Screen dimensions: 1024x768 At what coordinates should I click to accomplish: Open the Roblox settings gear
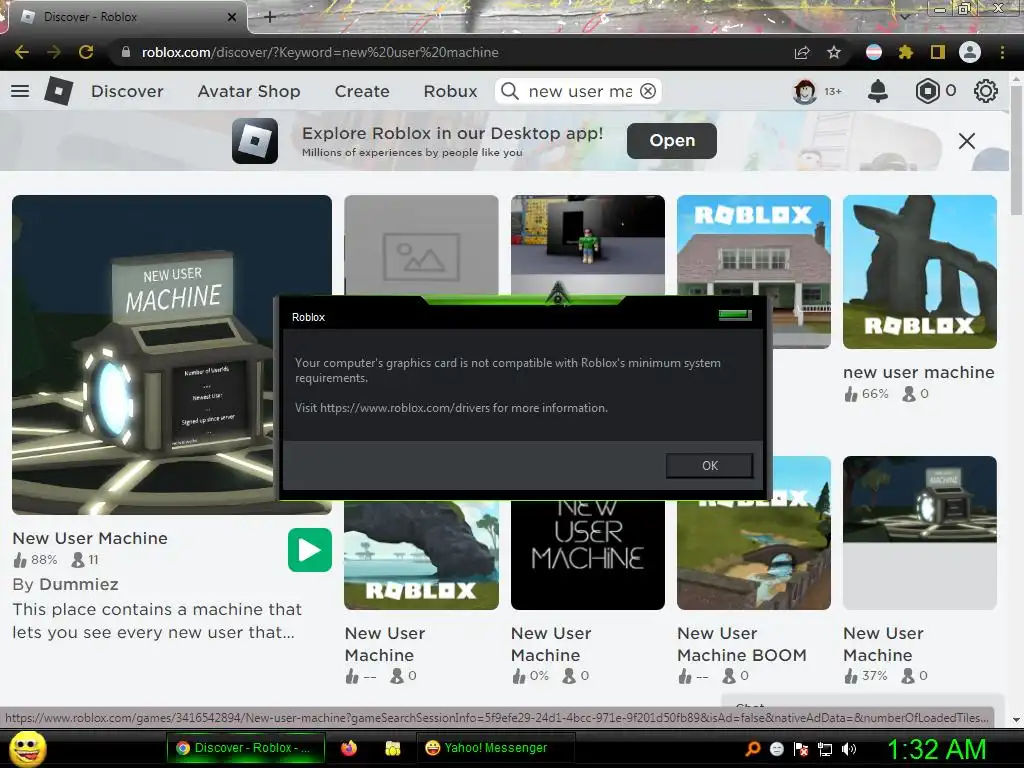tap(985, 91)
